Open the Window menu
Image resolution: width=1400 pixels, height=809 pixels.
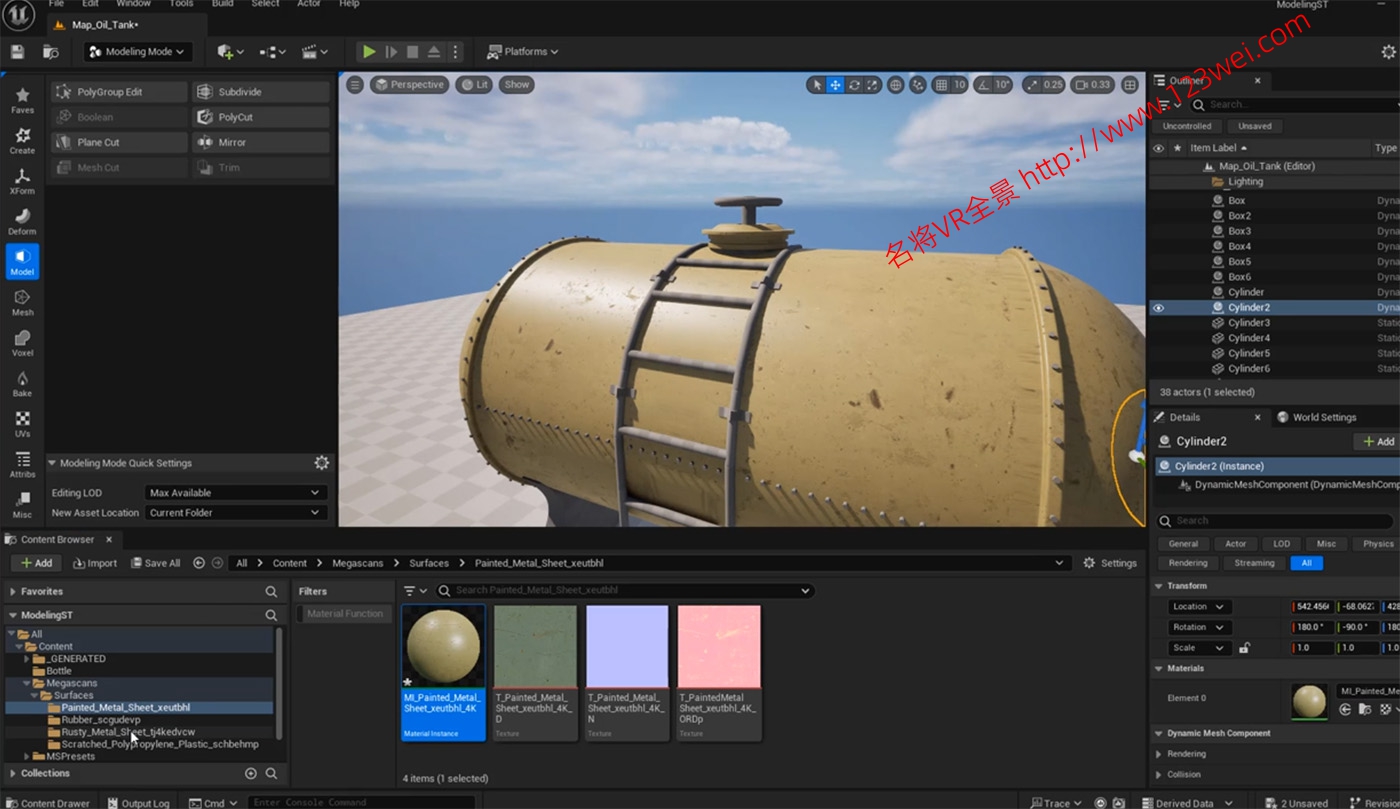pyautogui.click(x=133, y=4)
